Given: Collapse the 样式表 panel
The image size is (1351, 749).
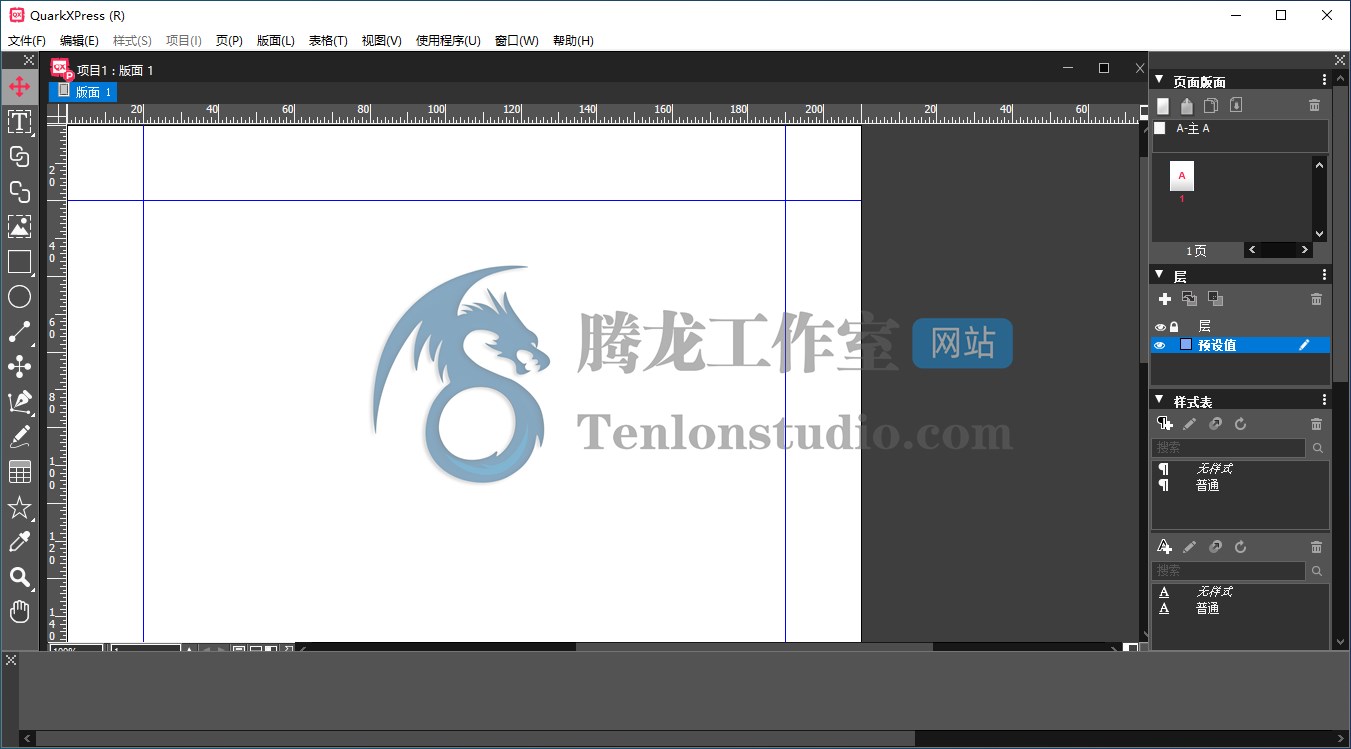Looking at the screenshot, I should 1159,400.
